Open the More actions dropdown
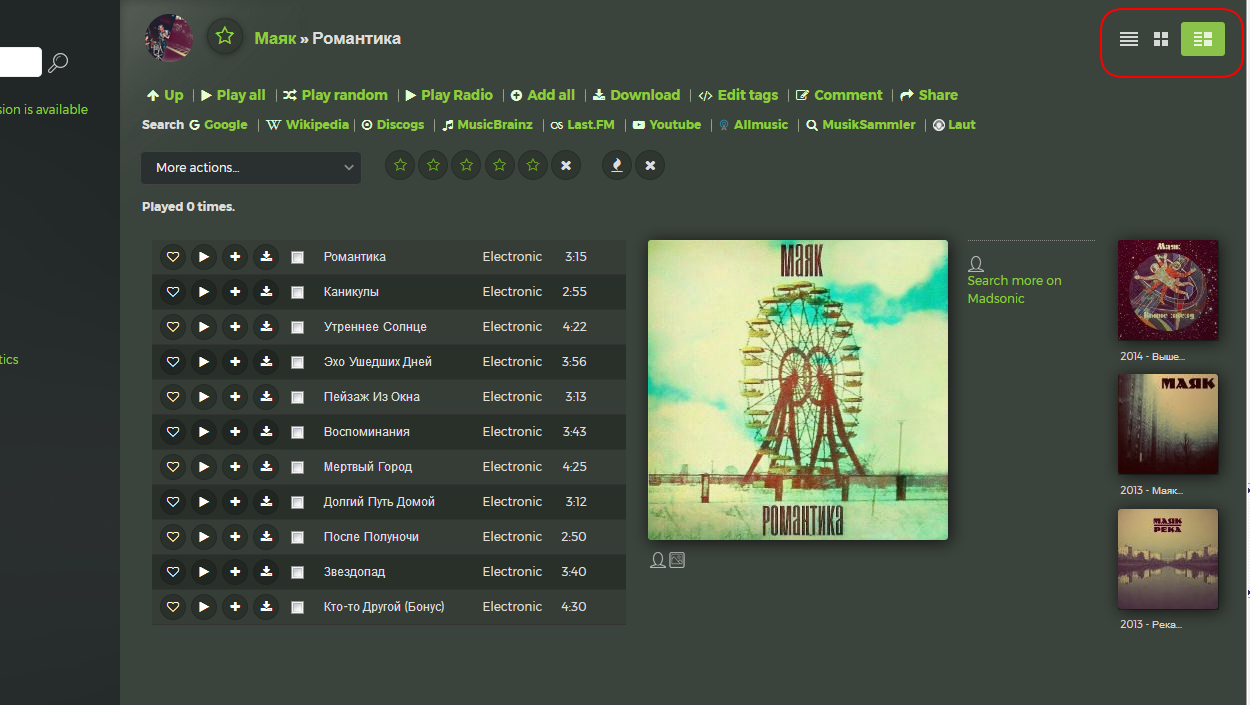Screen dimensions: 1250x705 (251, 167)
